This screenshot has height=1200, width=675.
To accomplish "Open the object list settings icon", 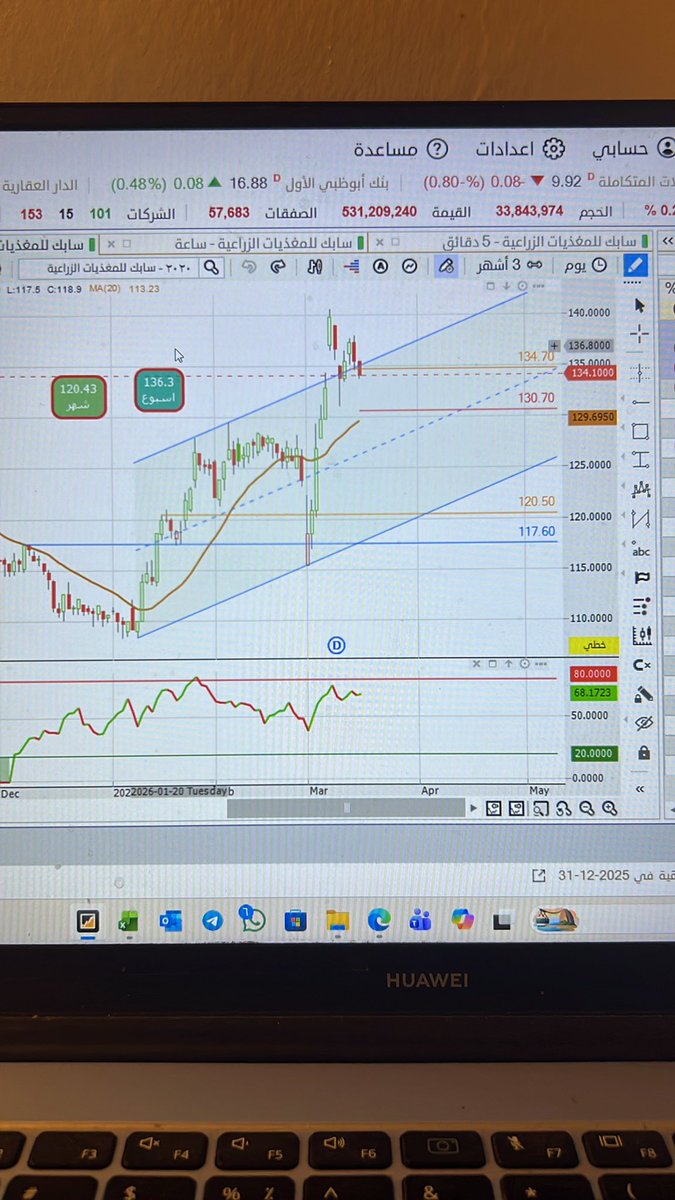I will tap(641, 607).
